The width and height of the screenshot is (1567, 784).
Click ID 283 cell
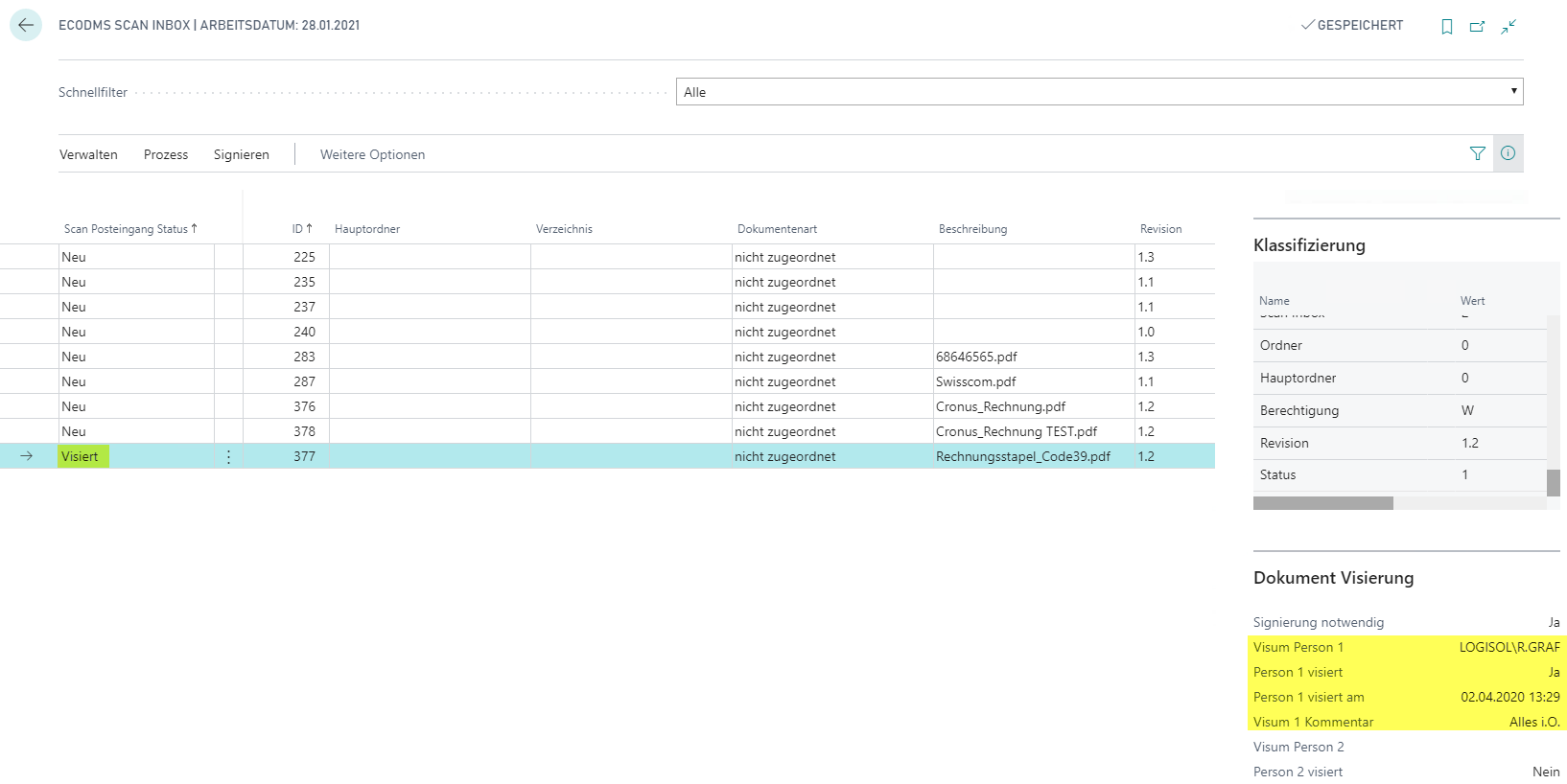point(286,357)
